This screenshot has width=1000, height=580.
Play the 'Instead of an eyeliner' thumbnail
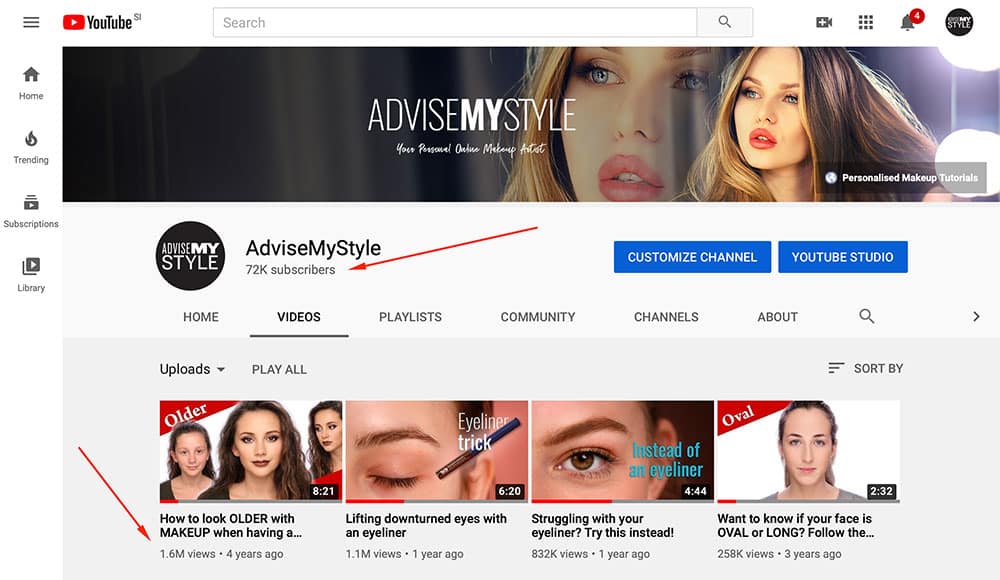point(622,451)
